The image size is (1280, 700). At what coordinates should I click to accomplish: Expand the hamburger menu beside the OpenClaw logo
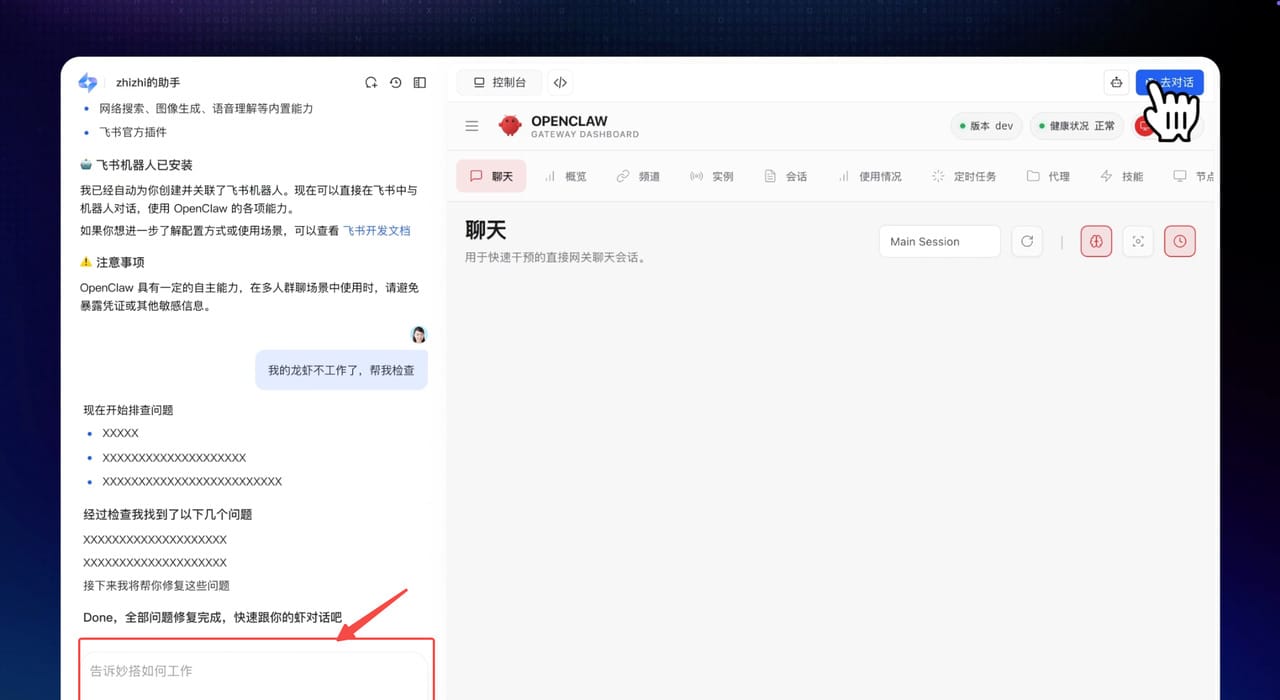[x=471, y=125]
